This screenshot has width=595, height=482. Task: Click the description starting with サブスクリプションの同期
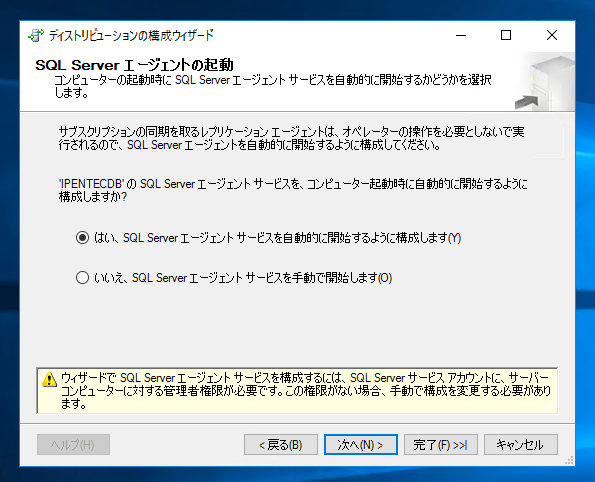coord(291,138)
